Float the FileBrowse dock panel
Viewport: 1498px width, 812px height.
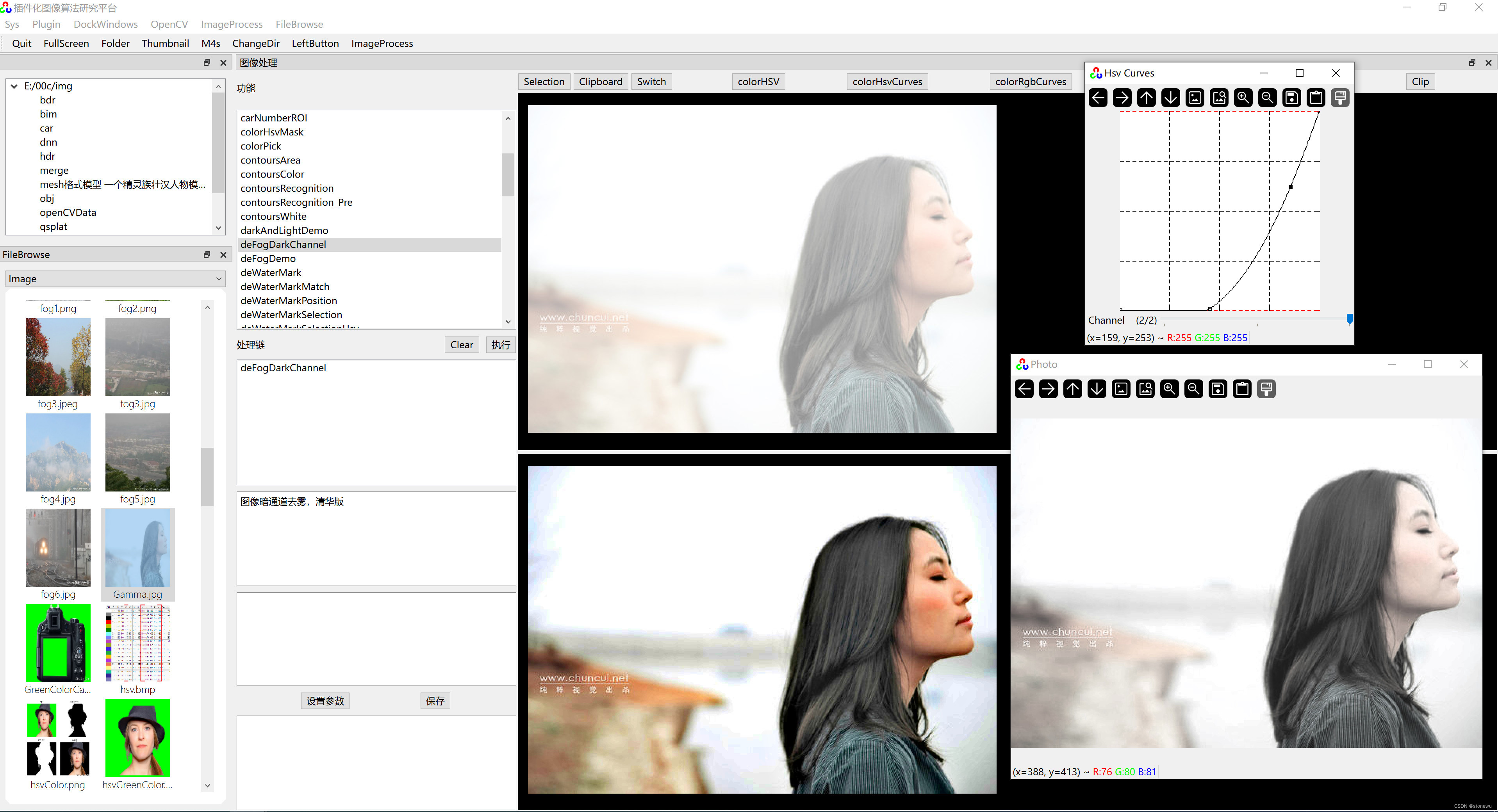tap(207, 255)
